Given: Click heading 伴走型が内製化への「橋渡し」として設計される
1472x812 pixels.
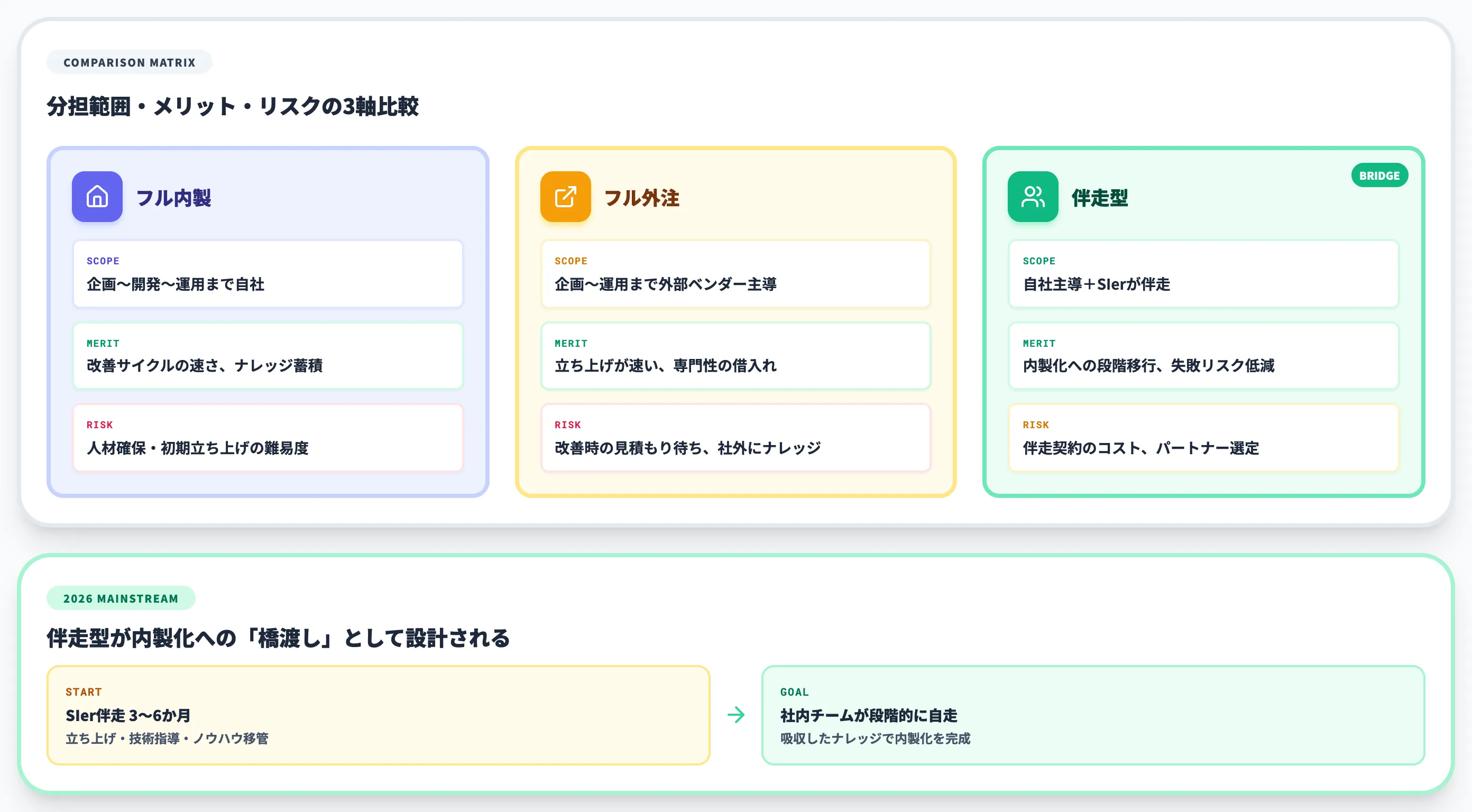Looking at the screenshot, I should [x=278, y=638].
